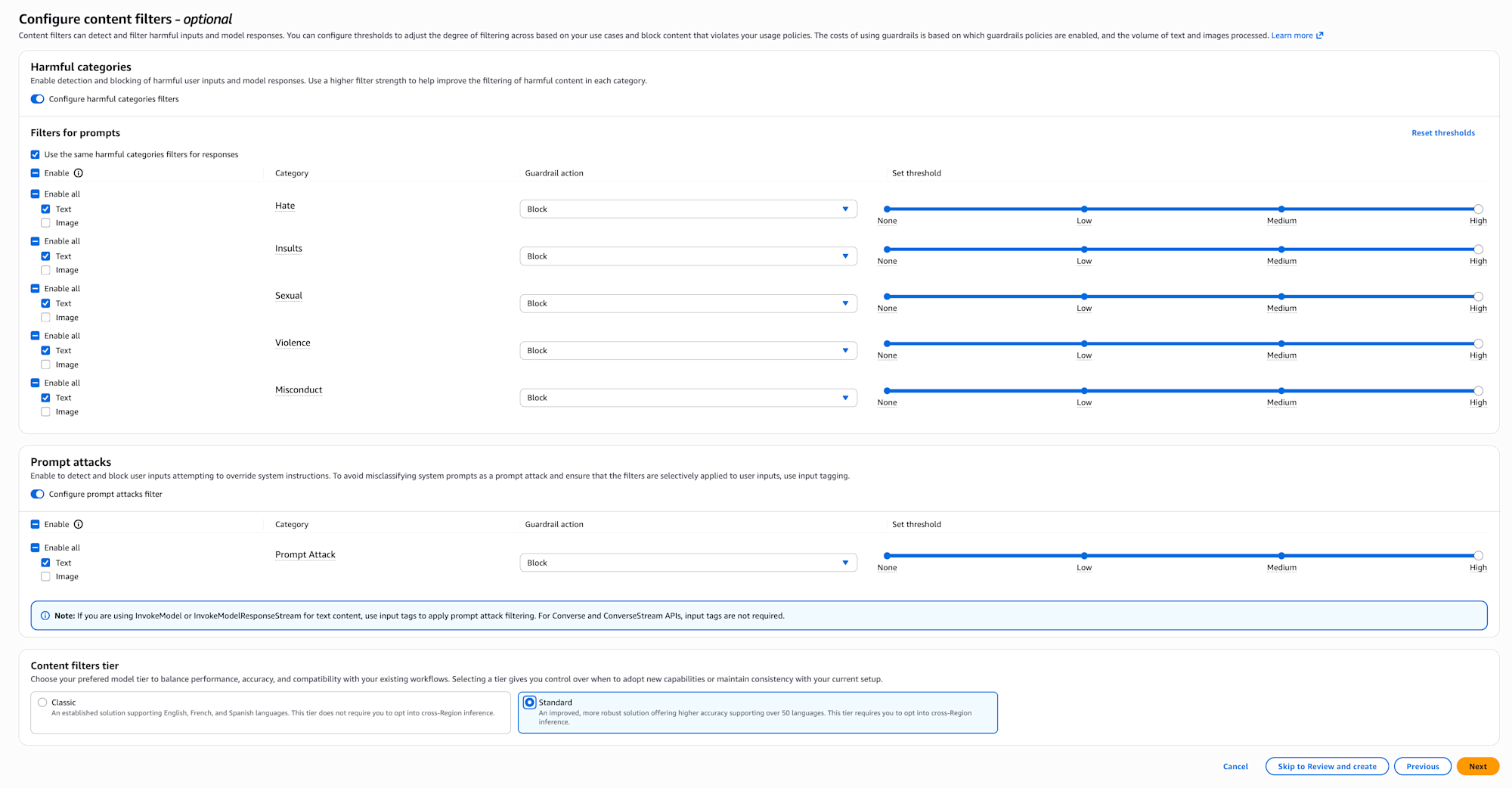The image size is (1512, 788).
Task: Open the Prompt Attack guardrail action dropdown
Action: (x=688, y=563)
